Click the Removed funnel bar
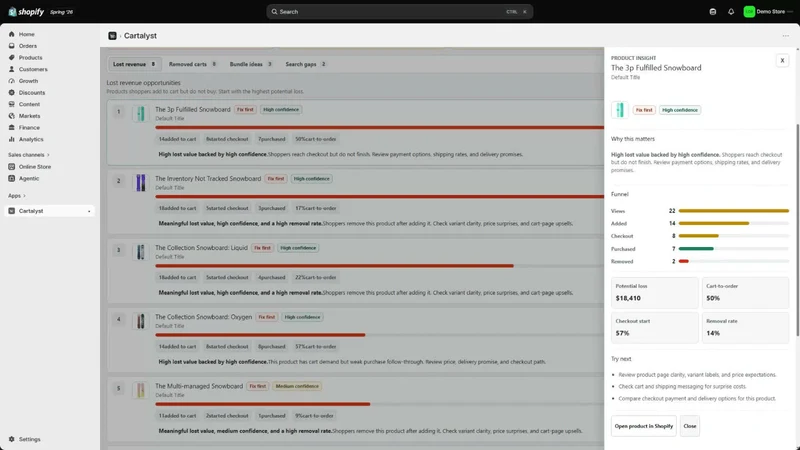The width and height of the screenshot is (800, 450). tap(734, 261)
